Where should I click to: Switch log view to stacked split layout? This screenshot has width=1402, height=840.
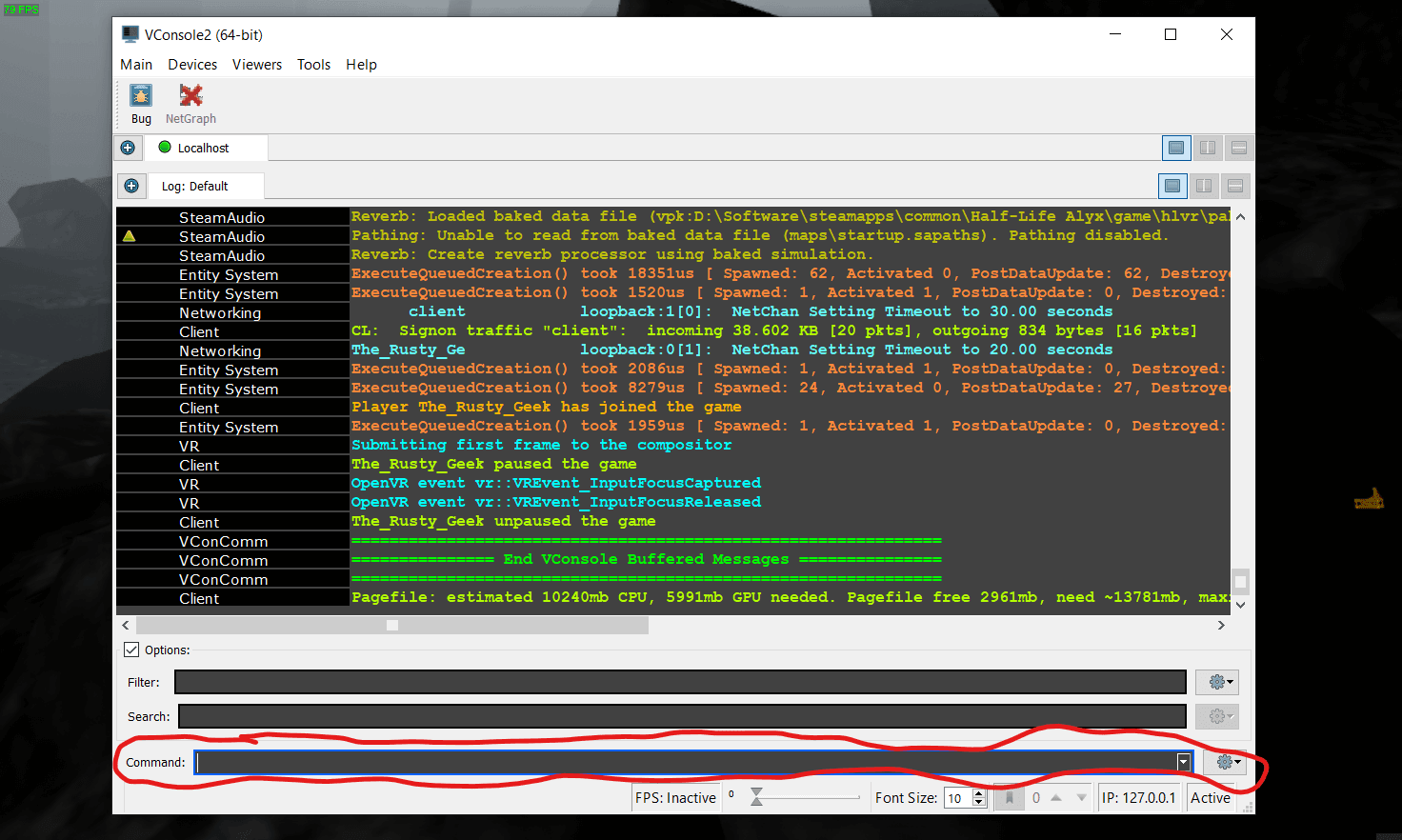[1235, 186]
